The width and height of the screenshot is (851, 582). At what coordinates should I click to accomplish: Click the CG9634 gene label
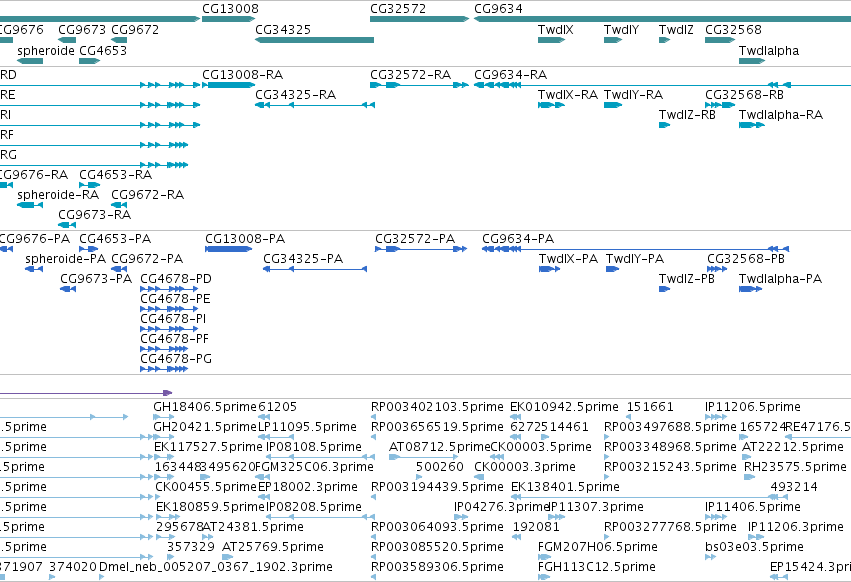pyautogui.click(x=498, y=9)
